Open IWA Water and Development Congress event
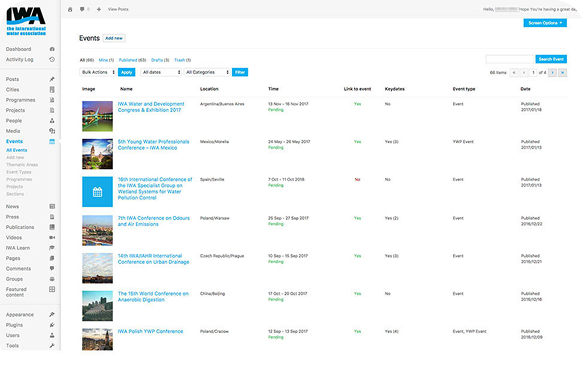Viewport: 584px width, 372px height. [151, 107]
